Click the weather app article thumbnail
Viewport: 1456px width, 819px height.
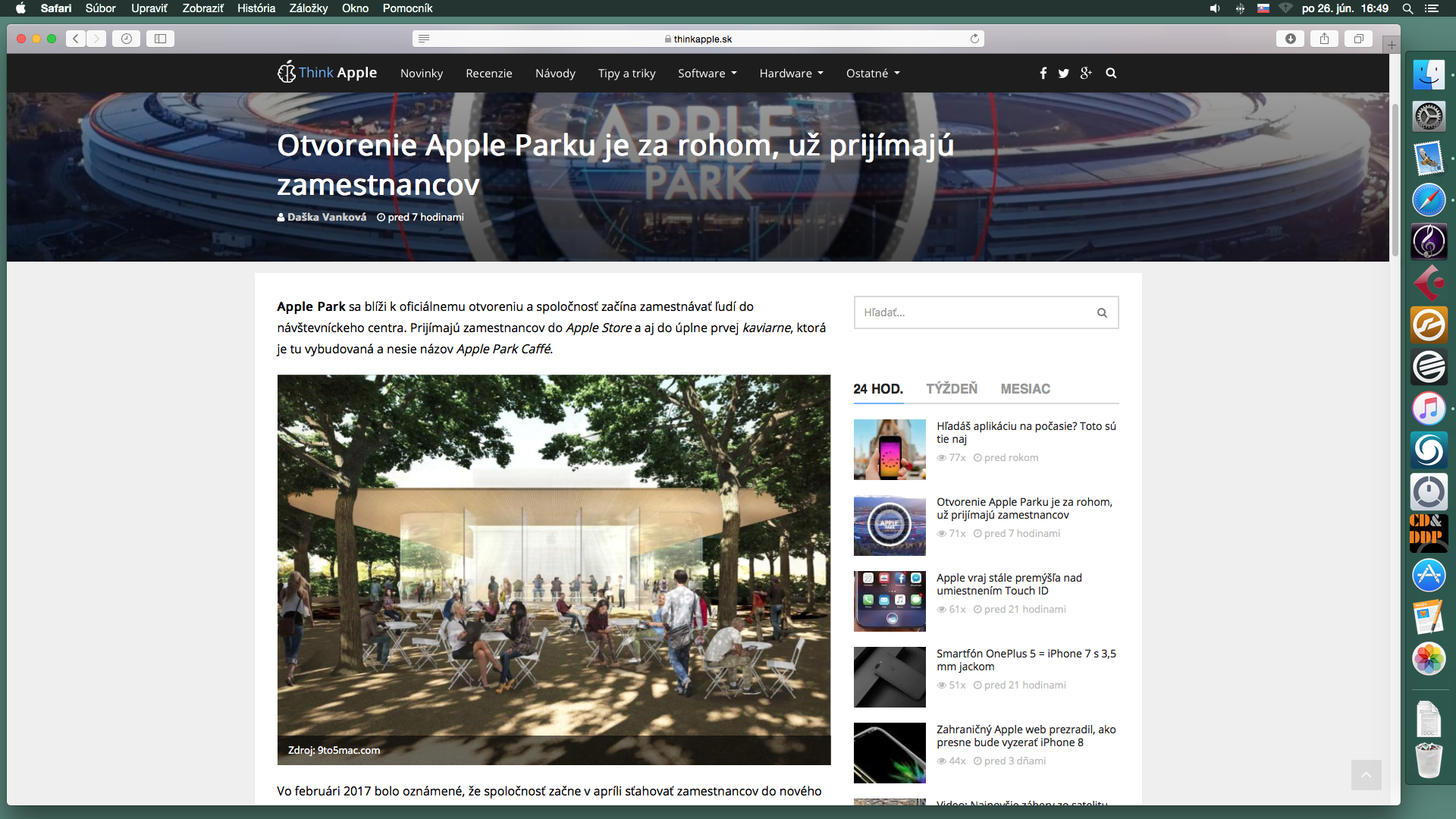click(x=890, y=450)
